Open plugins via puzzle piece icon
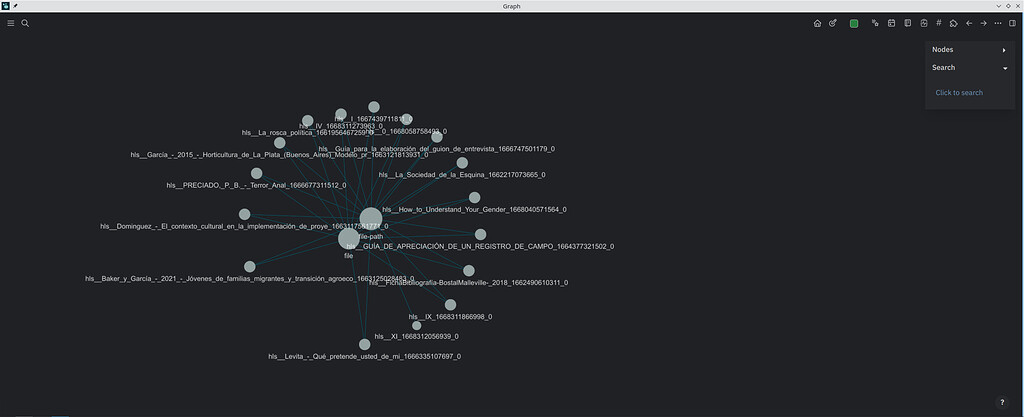Screen dimensions: 1024x417 click(953, 23)
